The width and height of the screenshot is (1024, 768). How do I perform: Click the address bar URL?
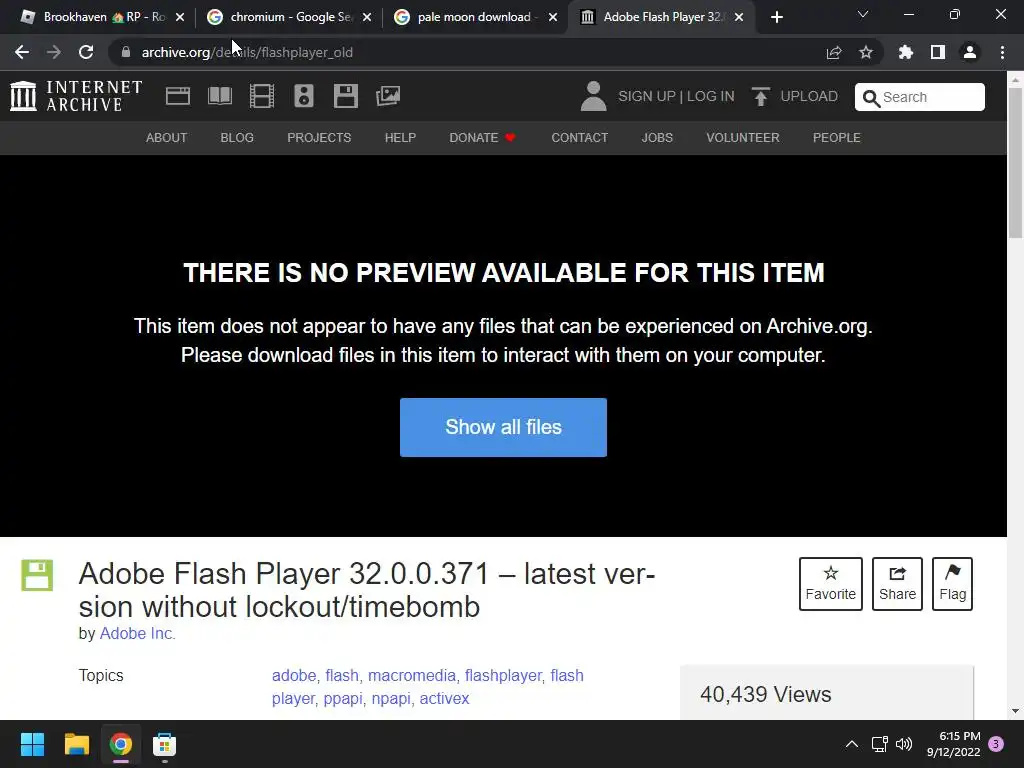click(247, 52)
